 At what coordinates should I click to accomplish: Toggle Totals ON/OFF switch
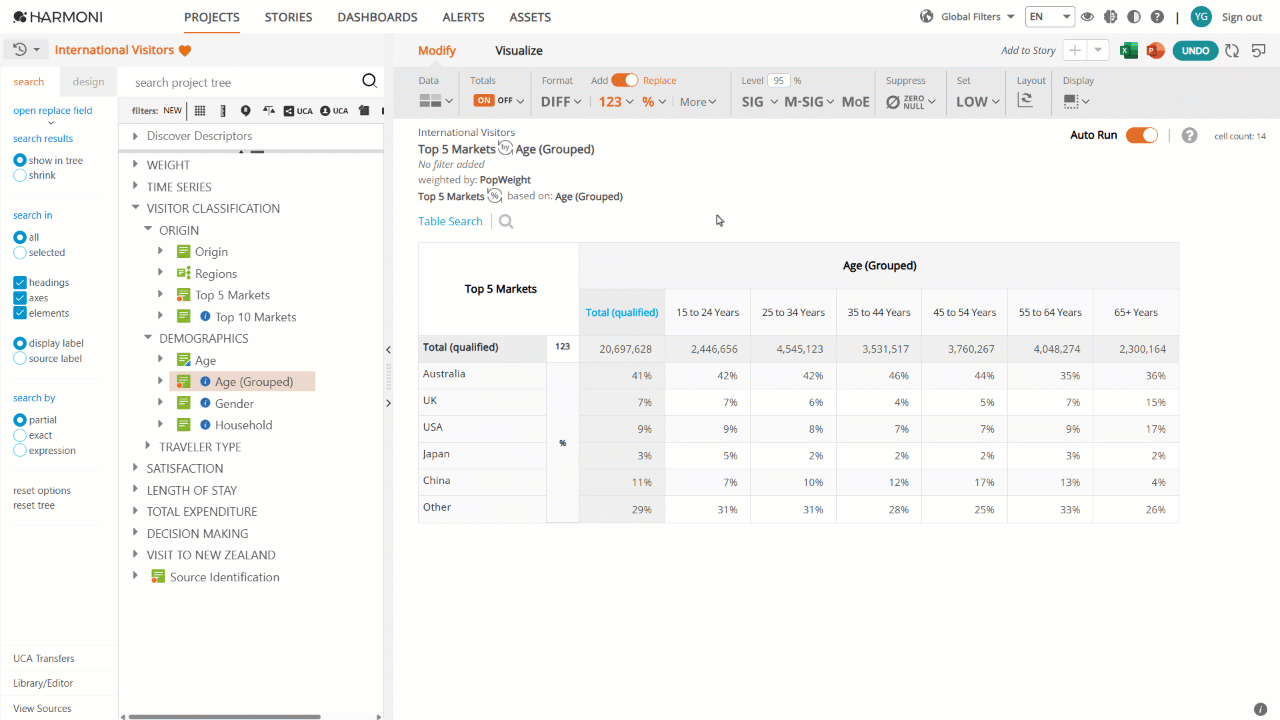click(x=497, y=101)
